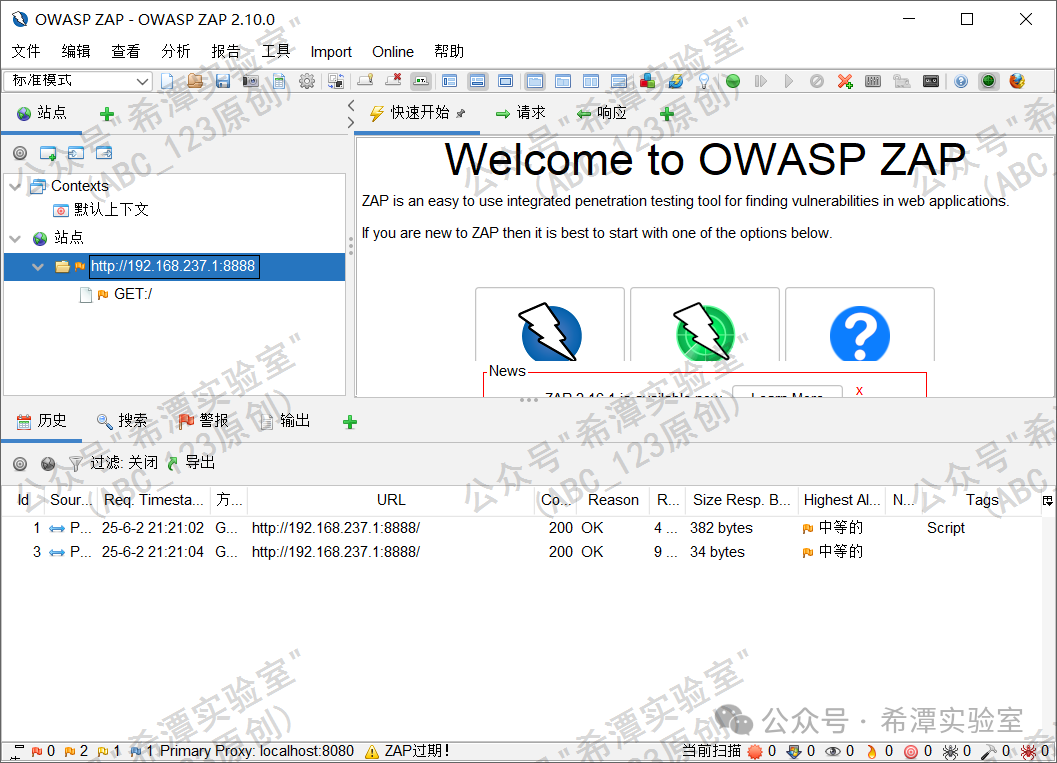Click the 过滤: 关闭 filter button
The image size is (1057, 763).
[x=114, y=462]
